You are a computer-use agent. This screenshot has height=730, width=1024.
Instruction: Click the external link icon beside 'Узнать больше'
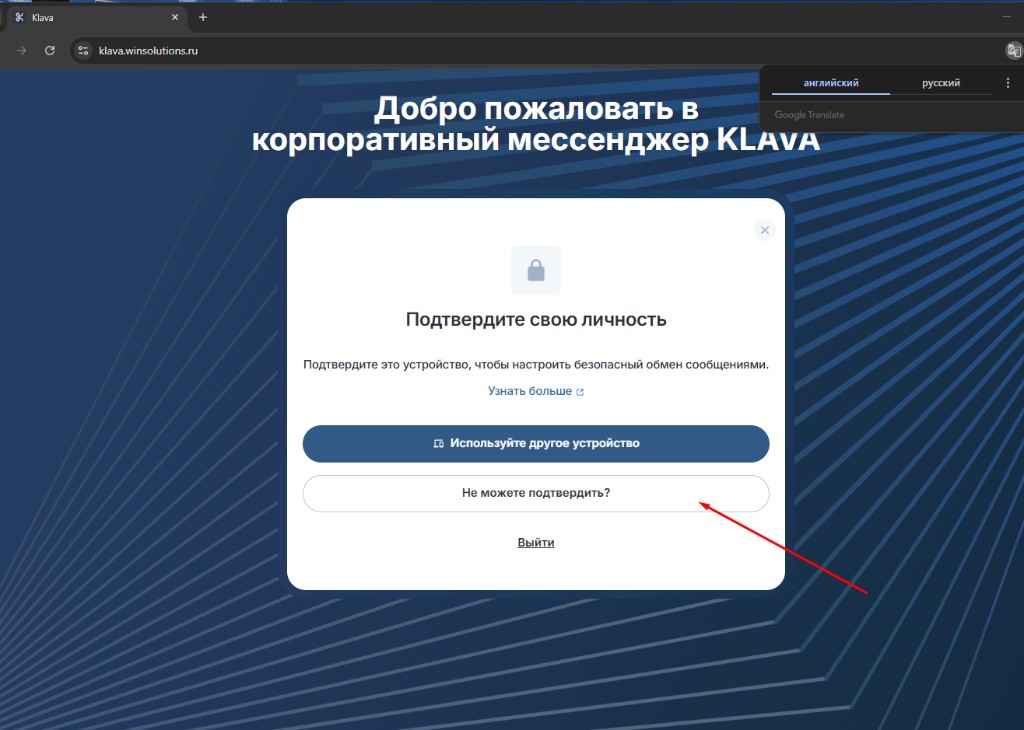580,392
